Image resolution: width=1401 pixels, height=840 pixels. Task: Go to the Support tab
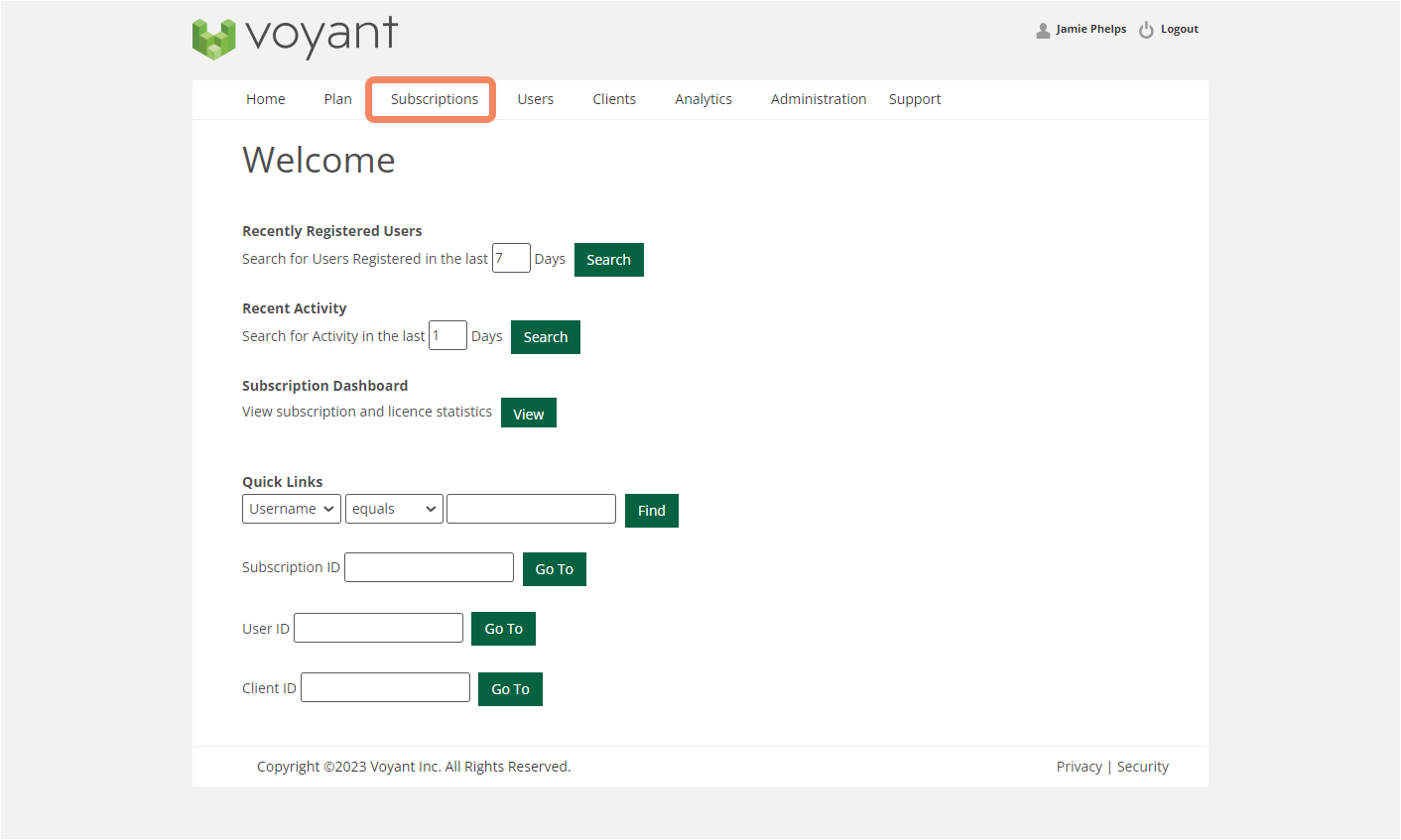915,99
